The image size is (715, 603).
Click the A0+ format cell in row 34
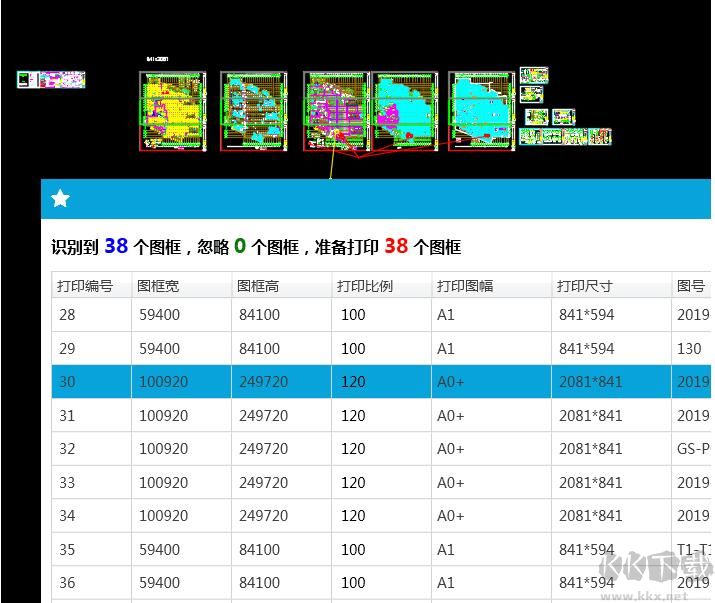click(451, 516)
